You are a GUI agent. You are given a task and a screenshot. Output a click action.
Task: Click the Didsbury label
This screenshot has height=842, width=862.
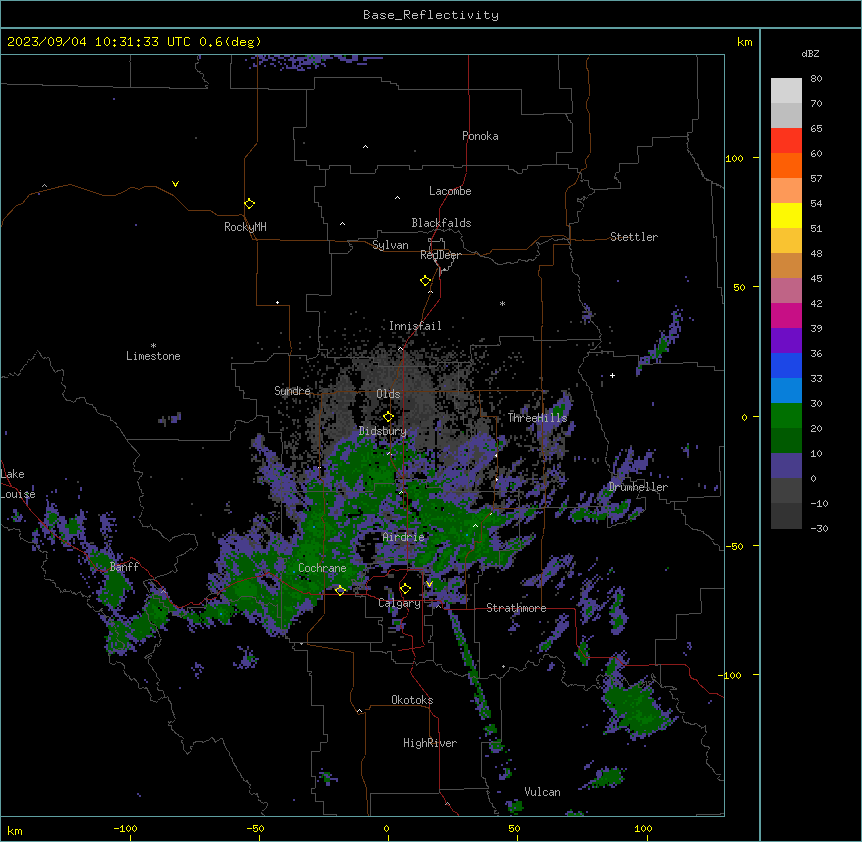pos(383,431)
